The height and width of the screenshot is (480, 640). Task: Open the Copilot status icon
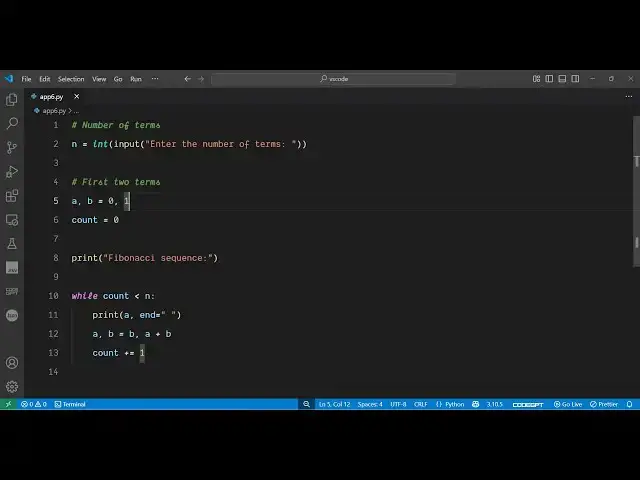point(476,404)
